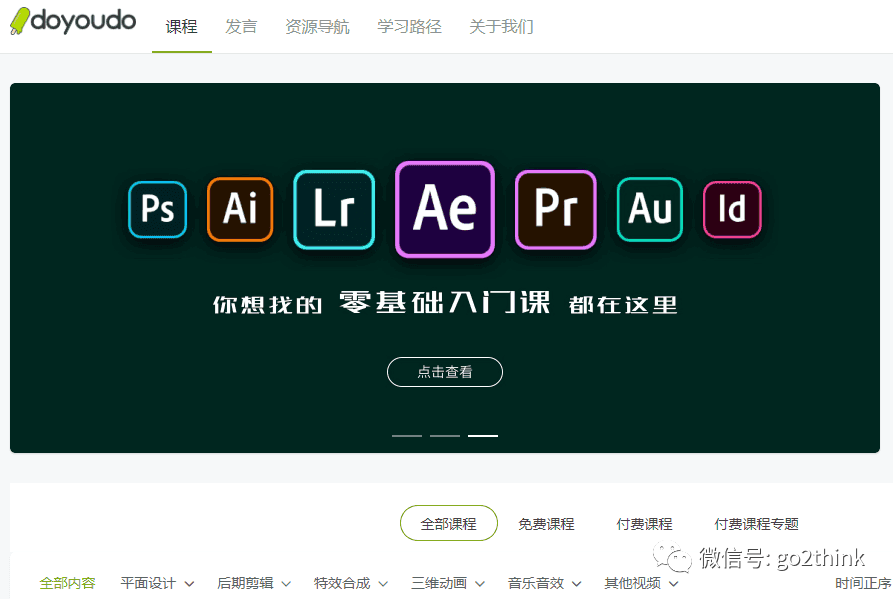
Task: Select the After Effects Ae icon
Action: tap(445, 209)
